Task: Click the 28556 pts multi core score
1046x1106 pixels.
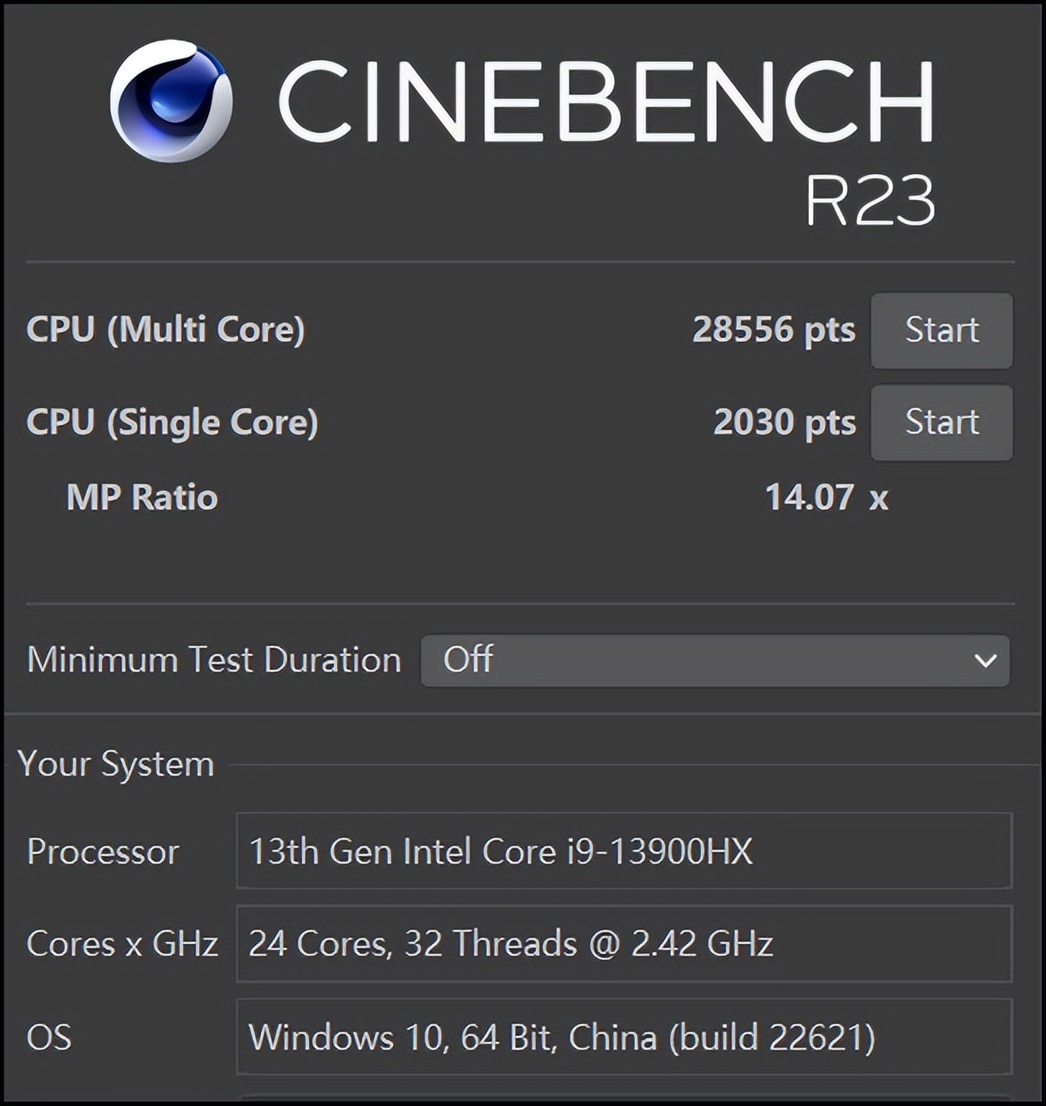Action: pyautogui.click(x=773, y=330)
